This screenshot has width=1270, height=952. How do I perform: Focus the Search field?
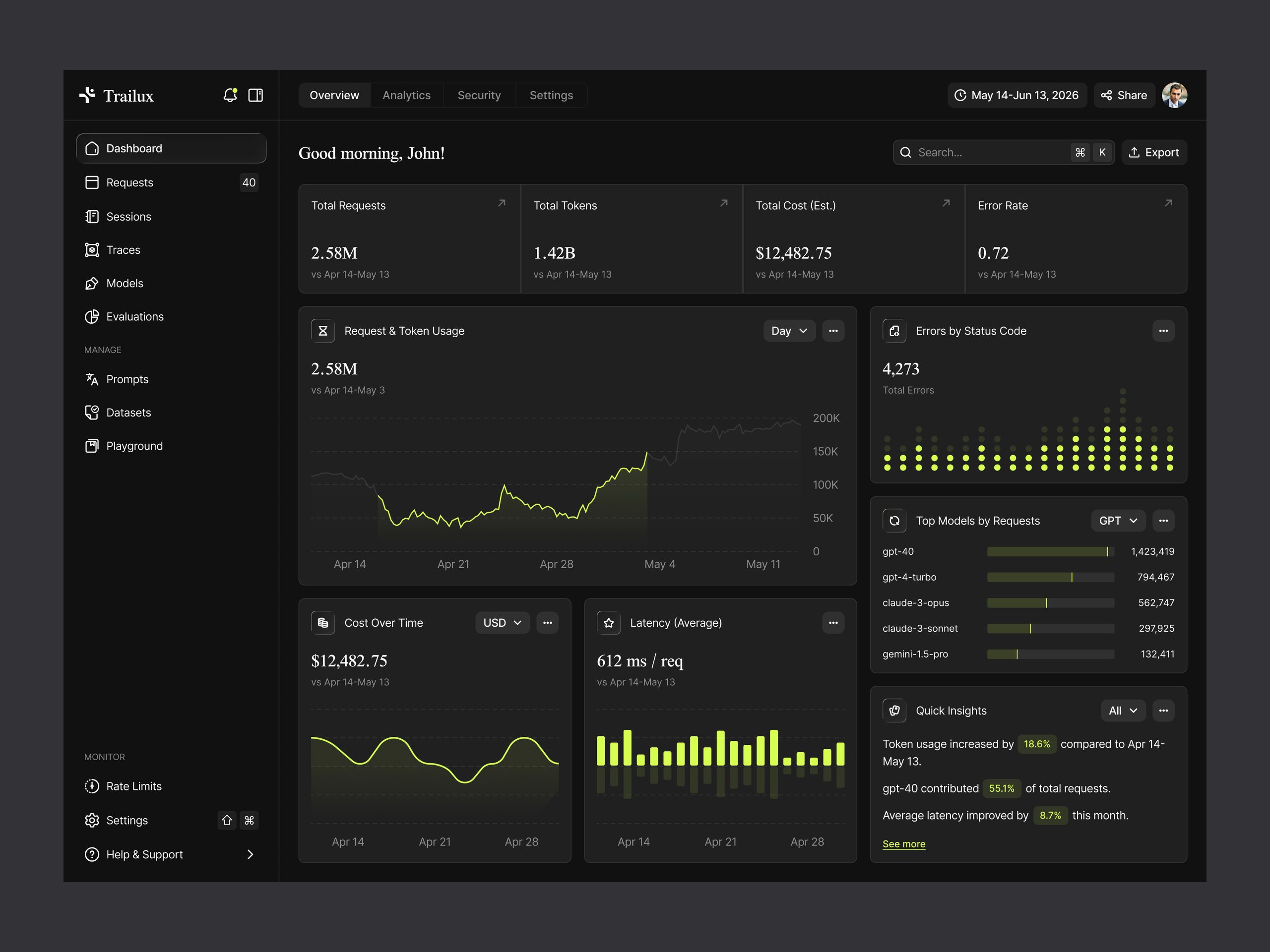coord(1004,153)
